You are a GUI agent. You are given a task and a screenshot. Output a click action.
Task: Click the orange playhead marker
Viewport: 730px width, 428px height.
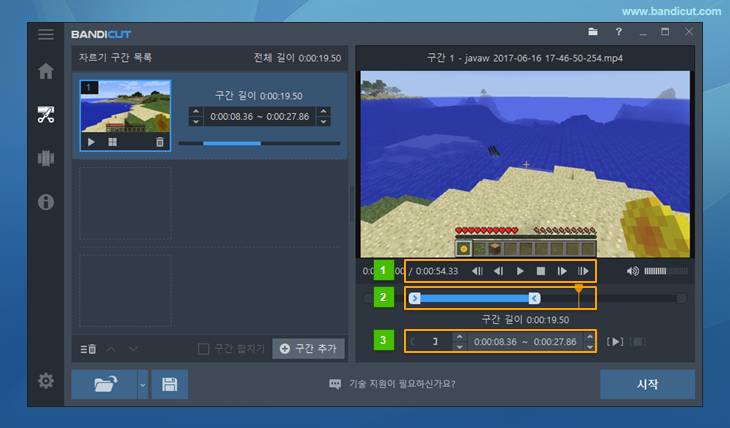pyautogui.click(x=579, y=289)
